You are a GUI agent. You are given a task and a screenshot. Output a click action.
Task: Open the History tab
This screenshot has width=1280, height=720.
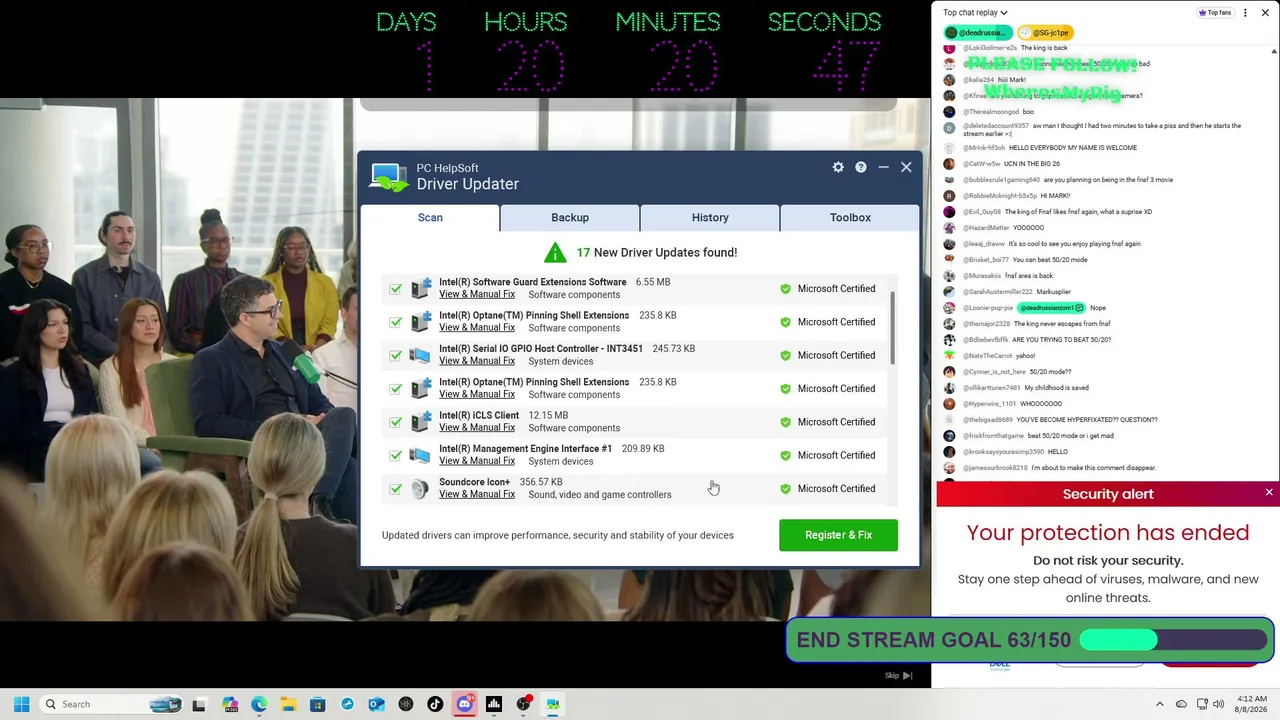[710, 217]
